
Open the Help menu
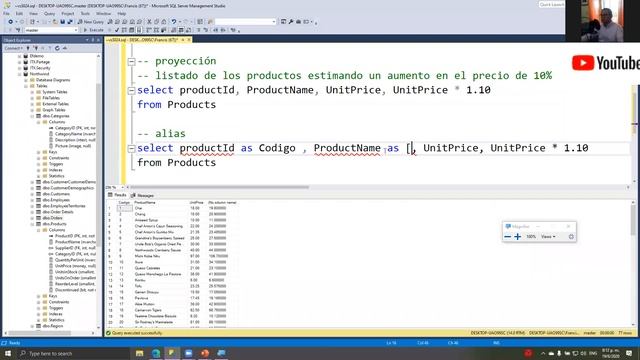coord(122,13)
